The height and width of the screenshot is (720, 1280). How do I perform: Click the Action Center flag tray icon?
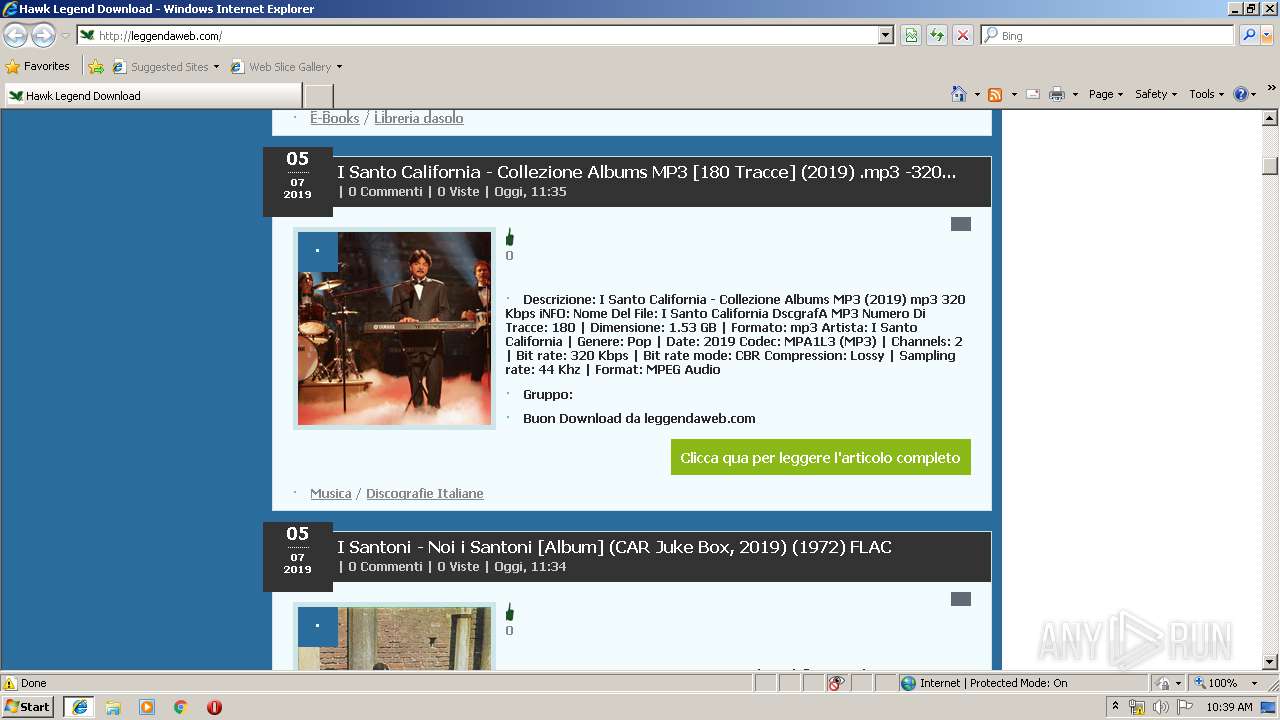point(1185,707)
